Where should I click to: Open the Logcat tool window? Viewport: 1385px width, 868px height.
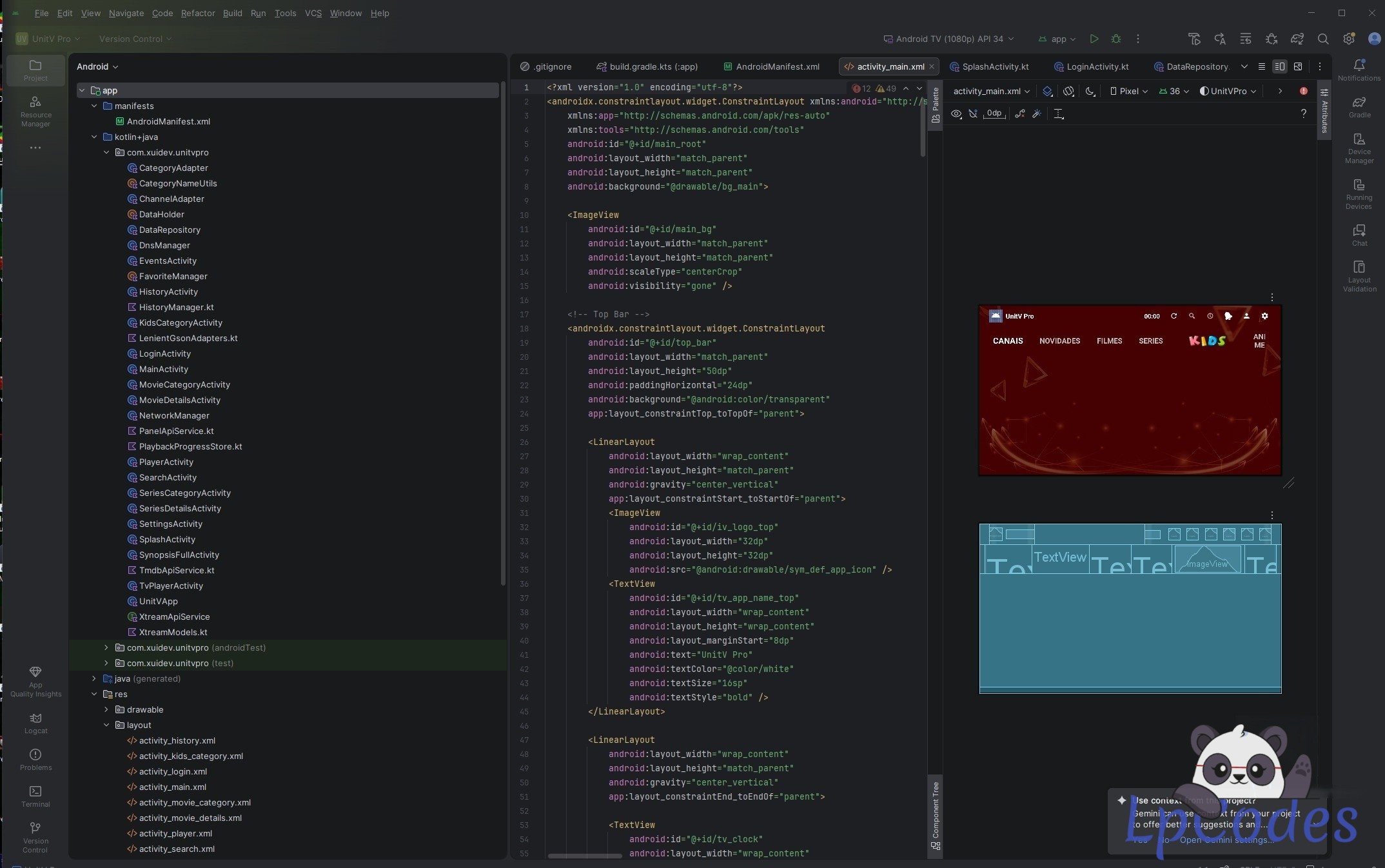[x=35, y=723]
